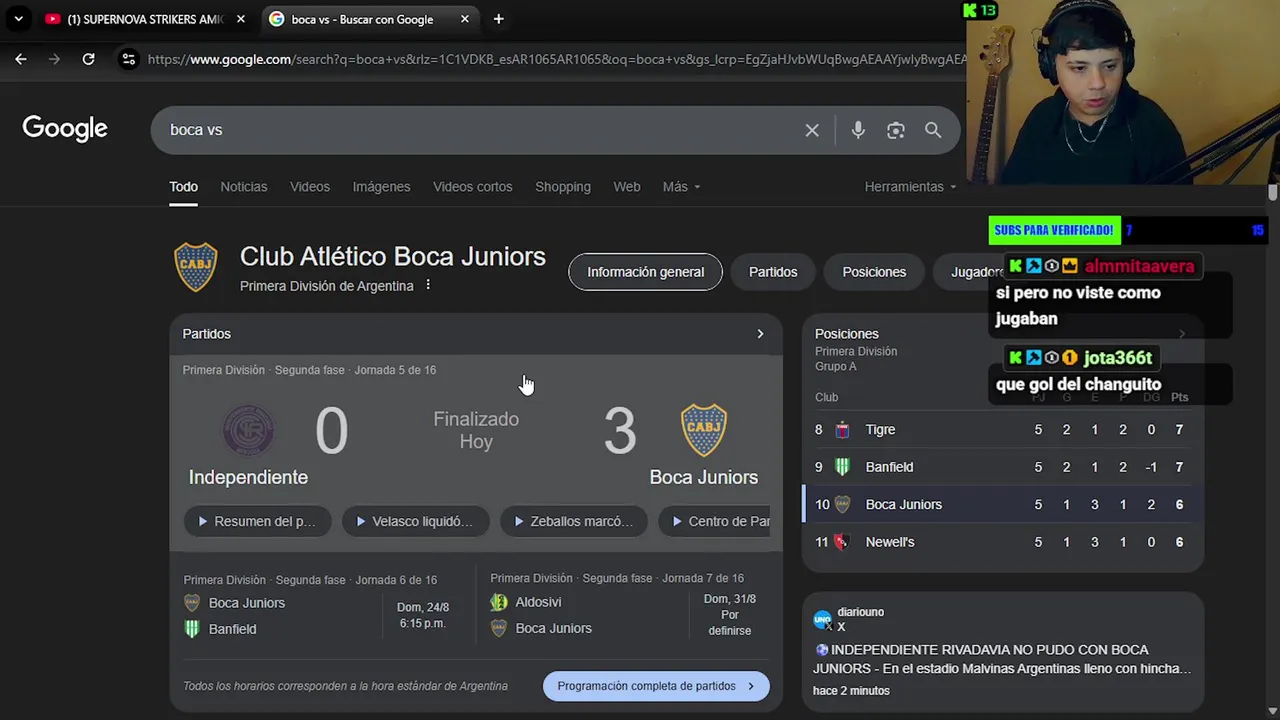Open a new browser tab
The height and width of the screenshot is (720, 1280).
498,19
